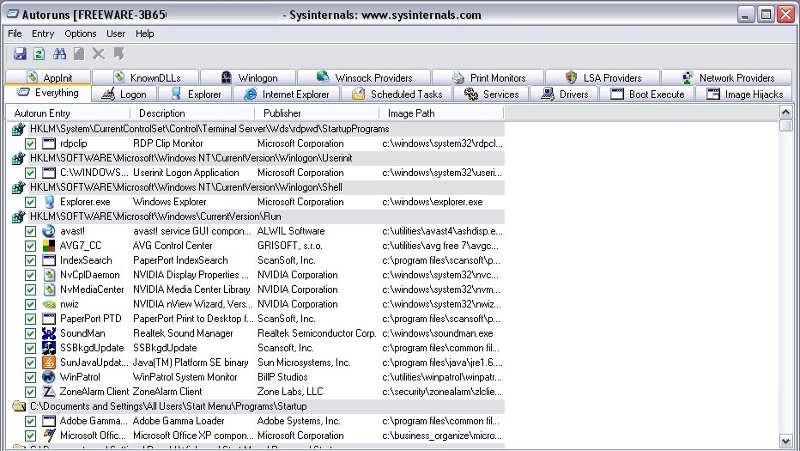Open the Scheduled Tasks tab

(397, 94)
